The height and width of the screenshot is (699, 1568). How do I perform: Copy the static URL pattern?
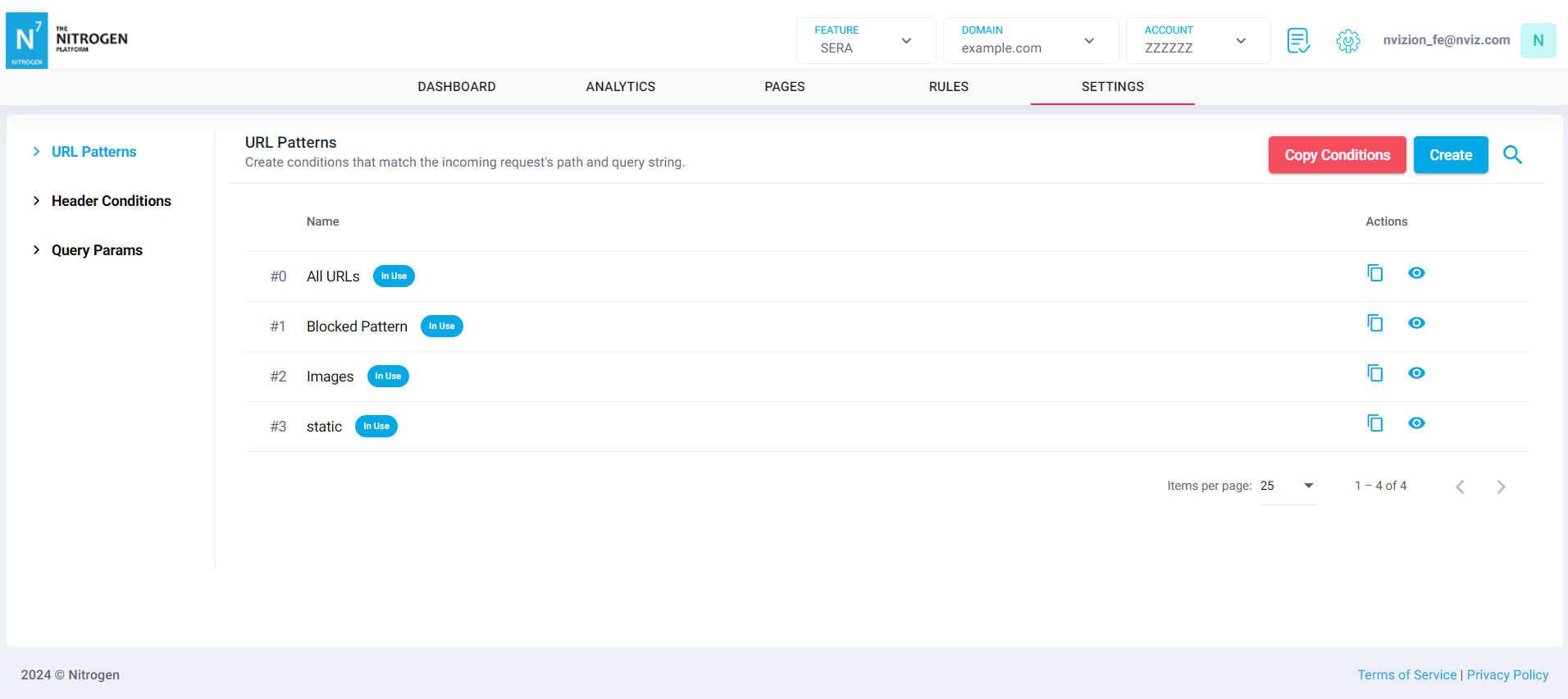[1374, 423]
